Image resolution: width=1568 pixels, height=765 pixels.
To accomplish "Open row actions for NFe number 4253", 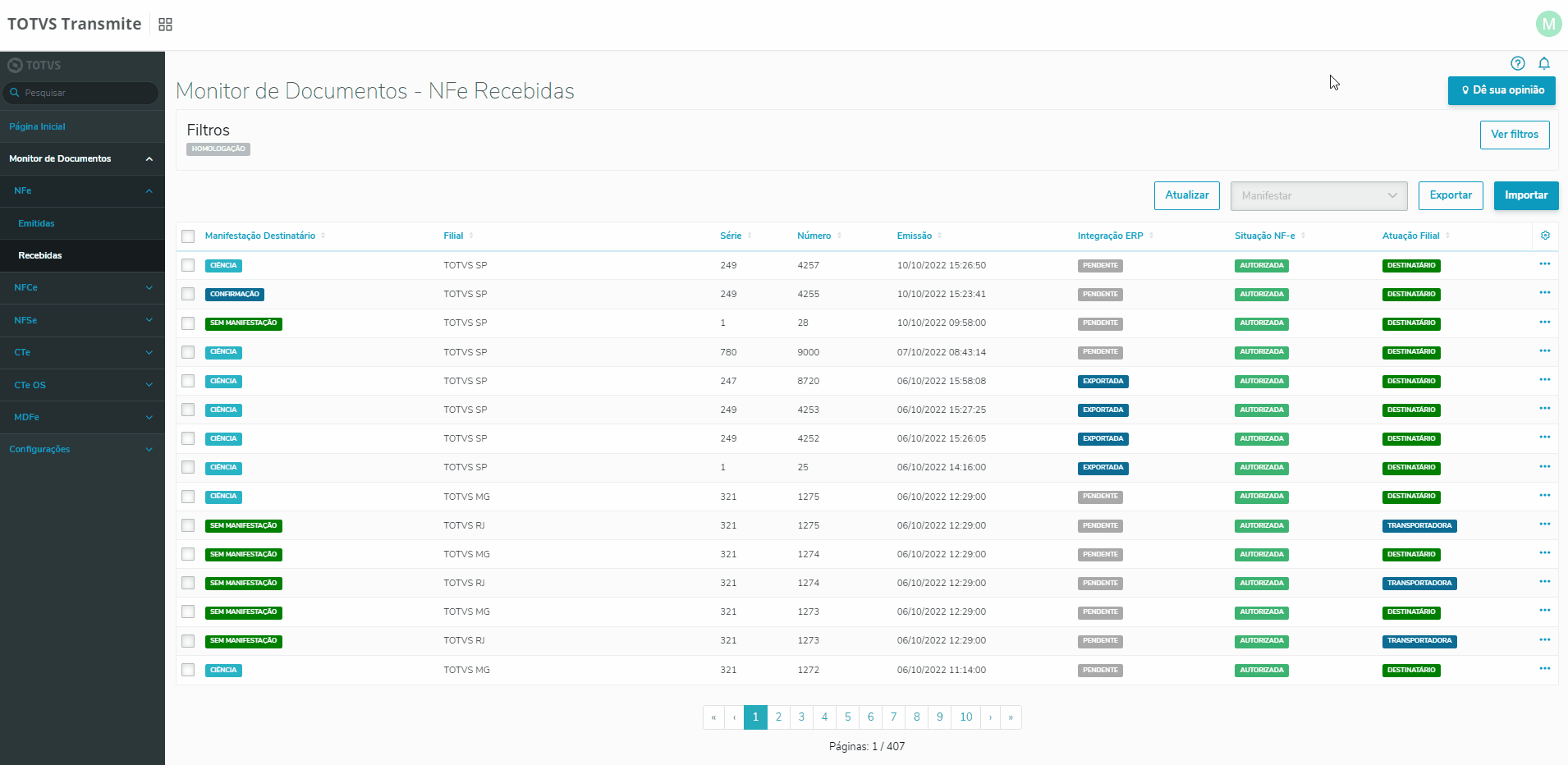I will pyautogui.click(x=1545, y=409).
